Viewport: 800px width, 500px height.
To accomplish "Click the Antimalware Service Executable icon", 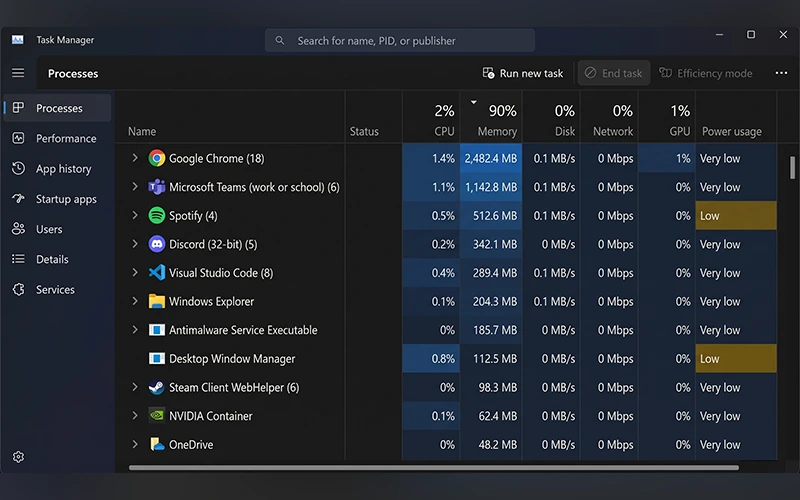I will [157, 330].
